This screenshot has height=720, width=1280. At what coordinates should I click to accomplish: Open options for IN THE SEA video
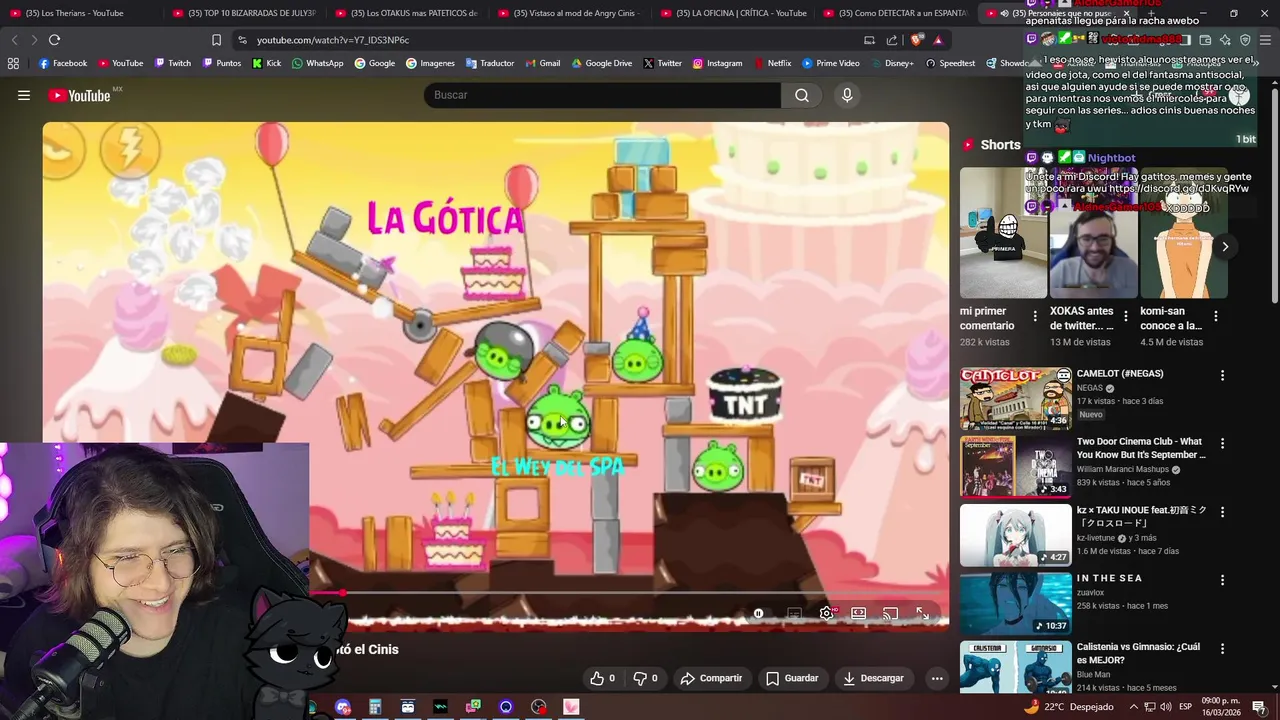[x=1222, y=580]
